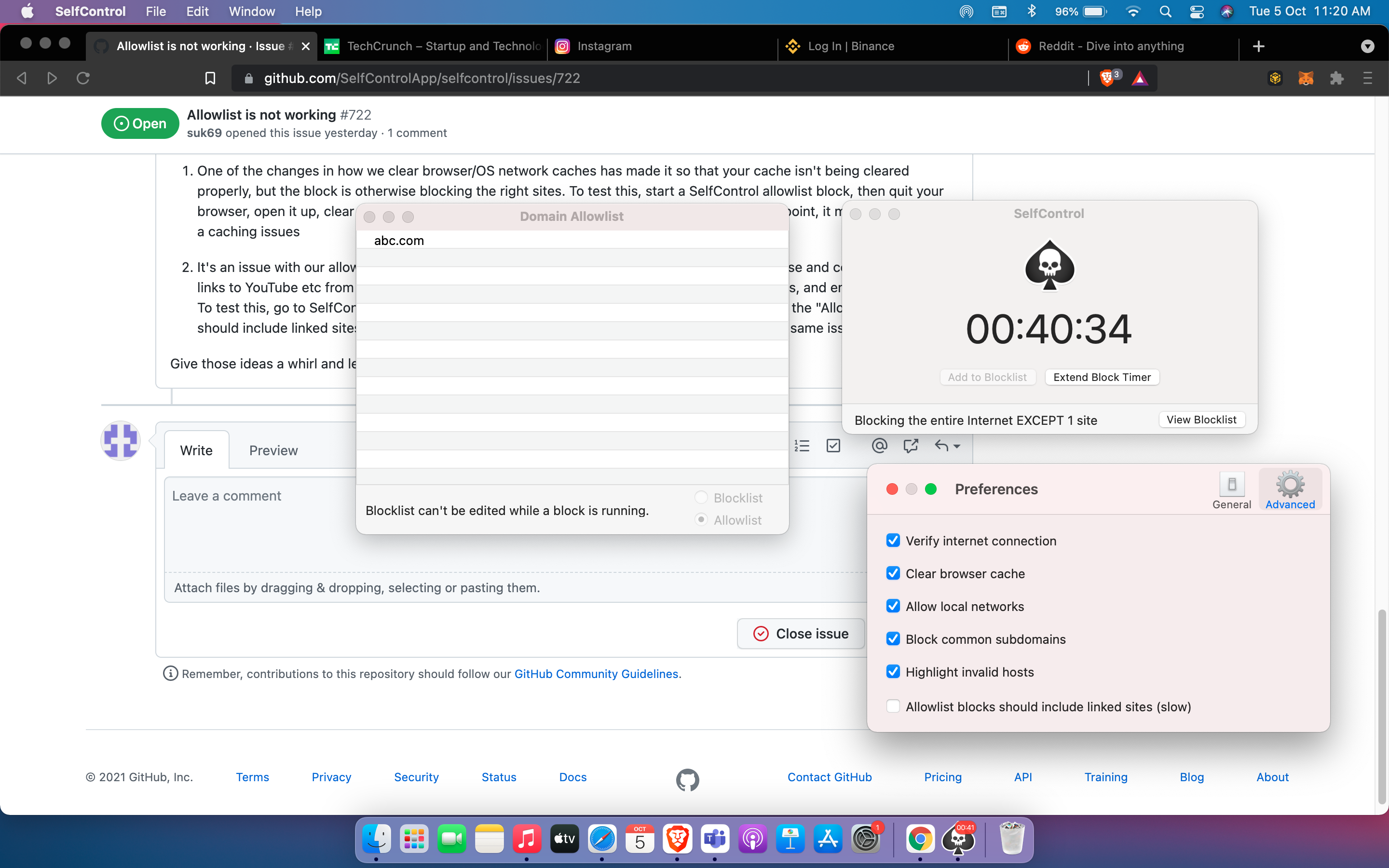Open the tab search chevron at top right
This screenshot has width=1389, height=868.
(1368, 46)
